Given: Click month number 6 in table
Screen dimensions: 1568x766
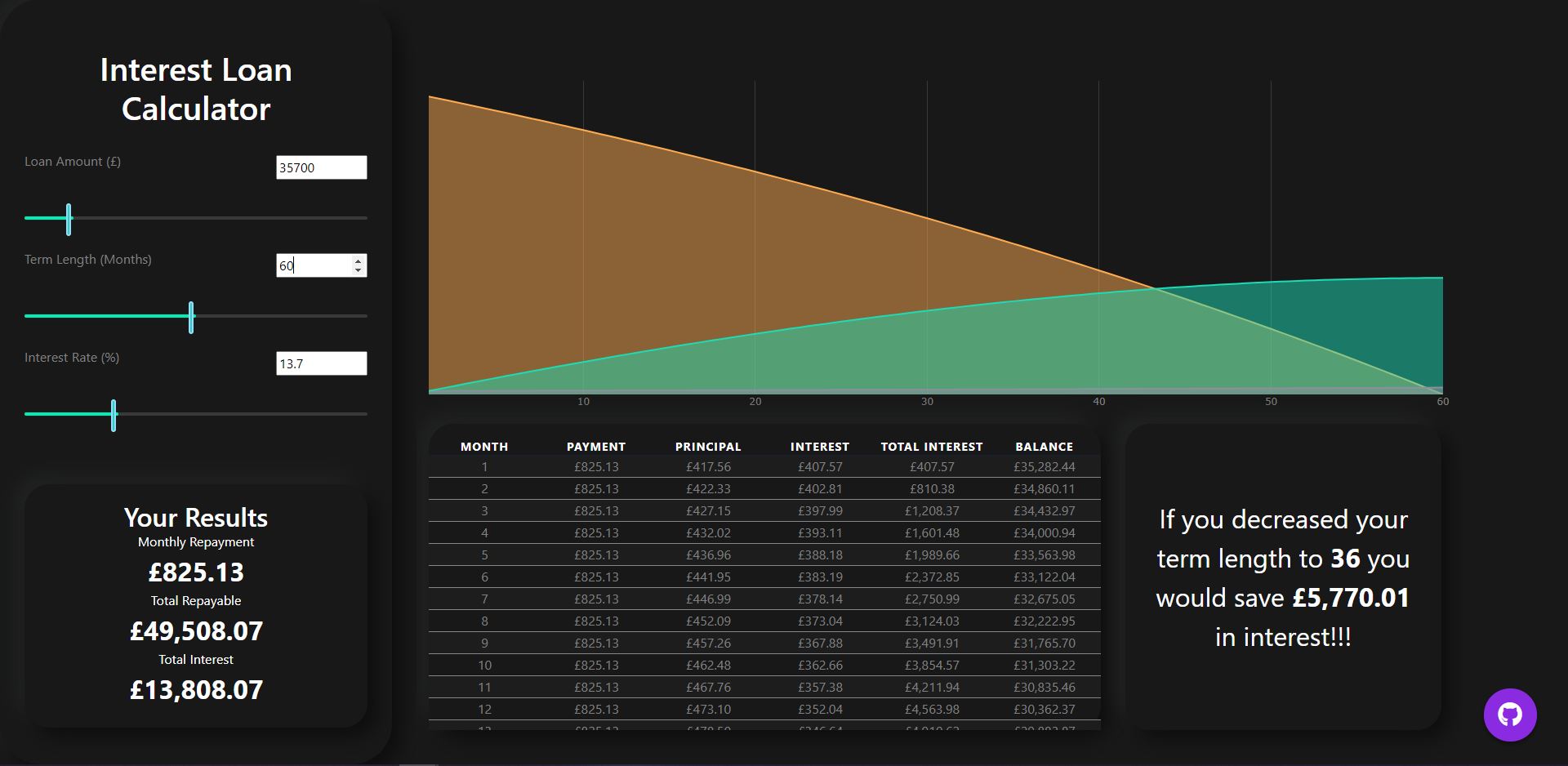Looking at the screenshot, I should coord(484,577).
